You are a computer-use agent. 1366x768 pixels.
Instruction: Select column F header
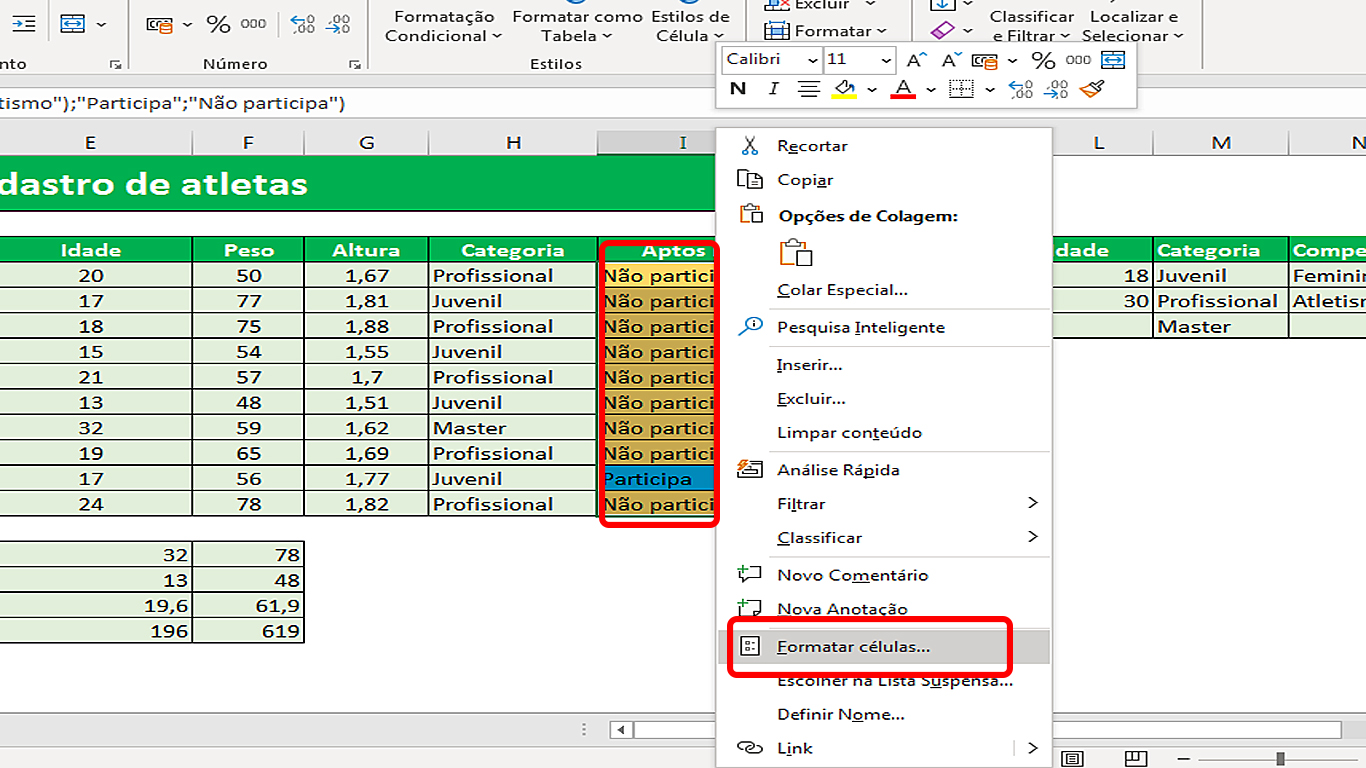[x=248, y=143]
